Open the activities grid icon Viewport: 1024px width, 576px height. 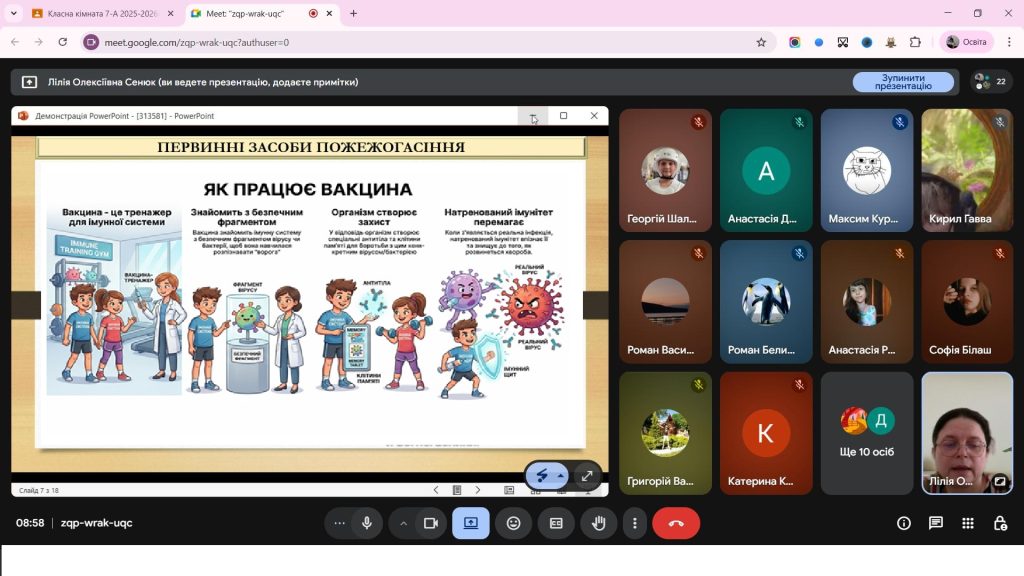tap(968, 523)
